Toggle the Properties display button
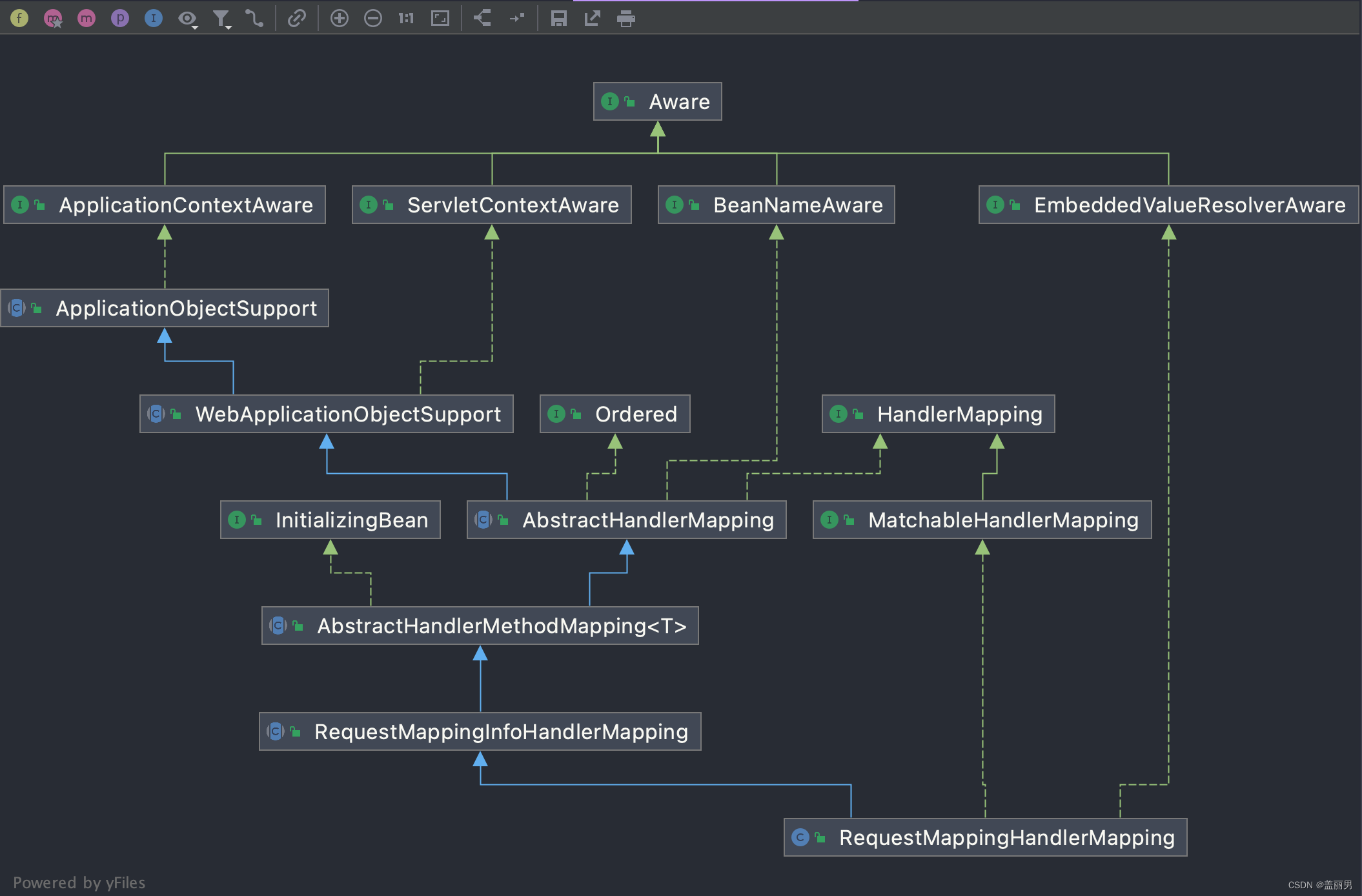The width and height of the screenshot is (1362, 896). click(x=119, y=18)
